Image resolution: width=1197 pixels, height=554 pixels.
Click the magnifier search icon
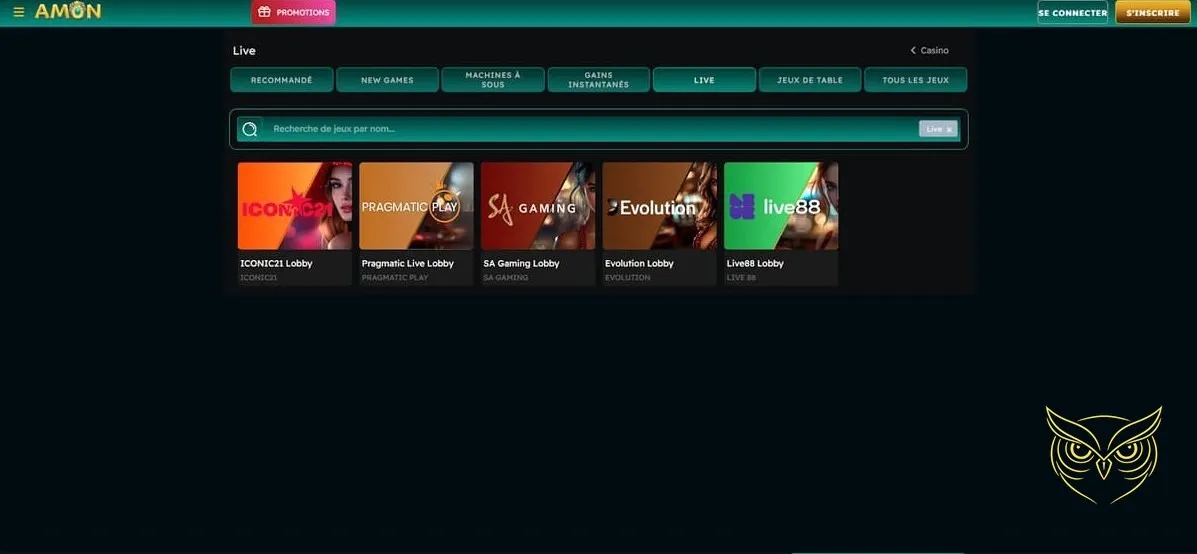click(250, 129)
